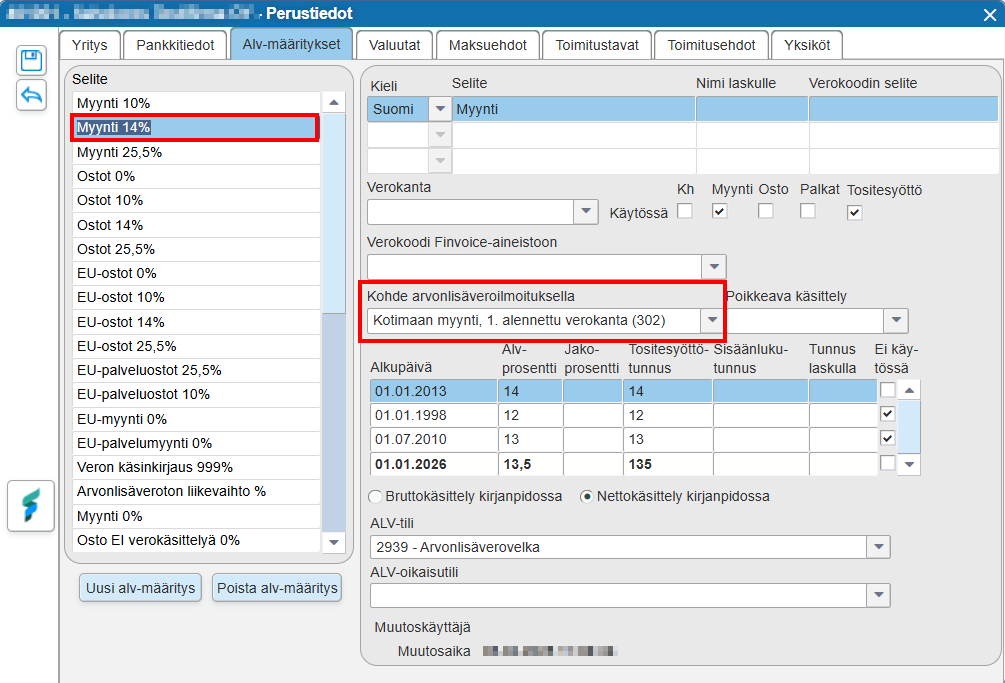The image size is (1005, 683).
Task: Open the third row Kieli dropdown
Action: pyautogui.click(x=440, y=160)
